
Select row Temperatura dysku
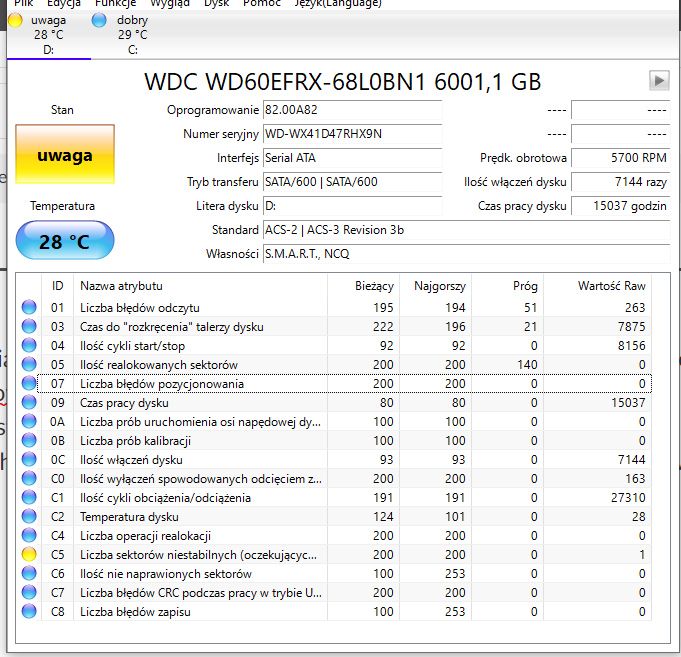[x=334, y=517]
